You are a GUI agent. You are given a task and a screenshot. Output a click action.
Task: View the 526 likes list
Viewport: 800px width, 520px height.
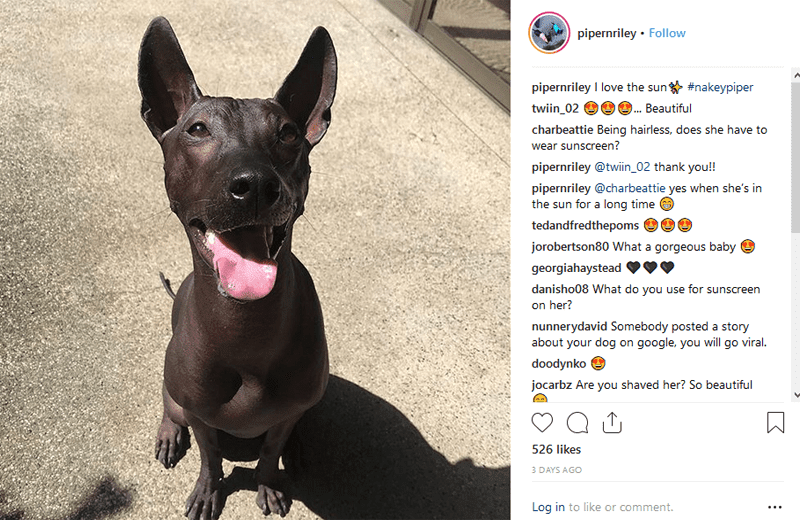tap(556, 450)
